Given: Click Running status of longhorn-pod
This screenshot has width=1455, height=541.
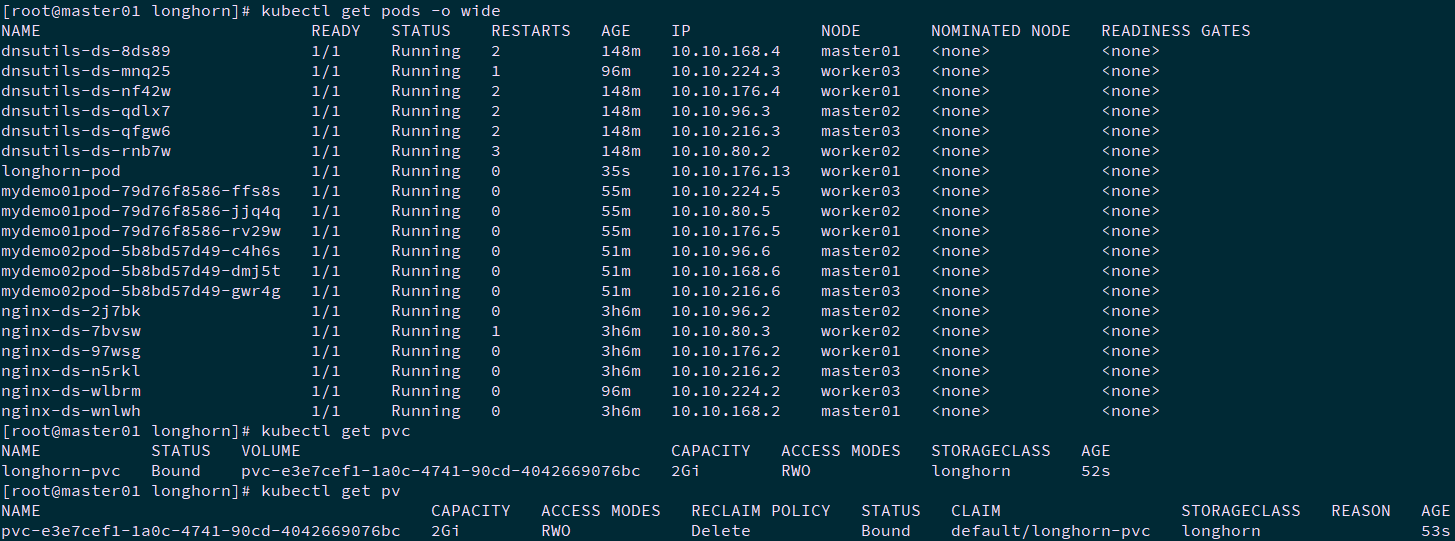Looking at the screenshot, I should 426,171.
